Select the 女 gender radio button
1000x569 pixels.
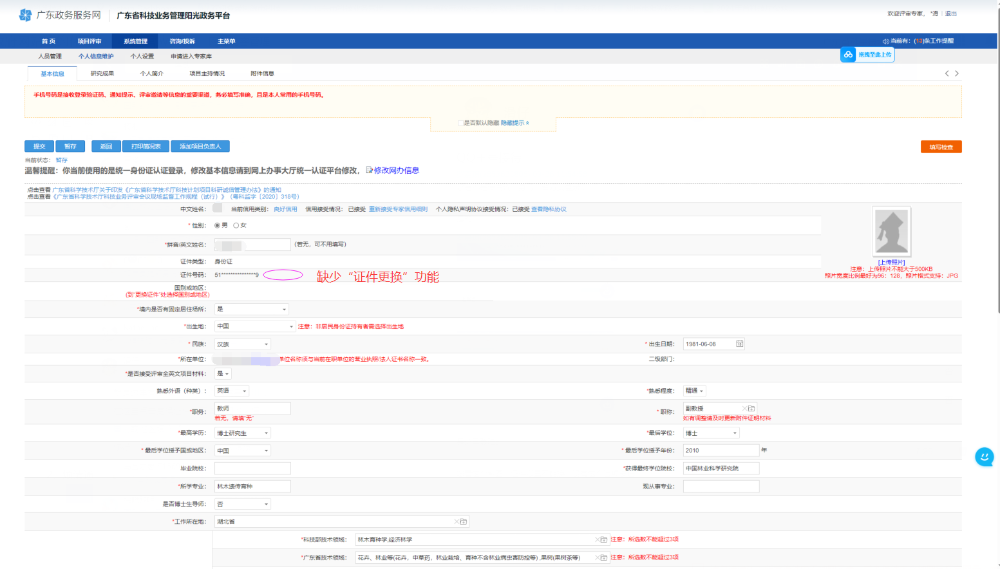pos(235,225)
